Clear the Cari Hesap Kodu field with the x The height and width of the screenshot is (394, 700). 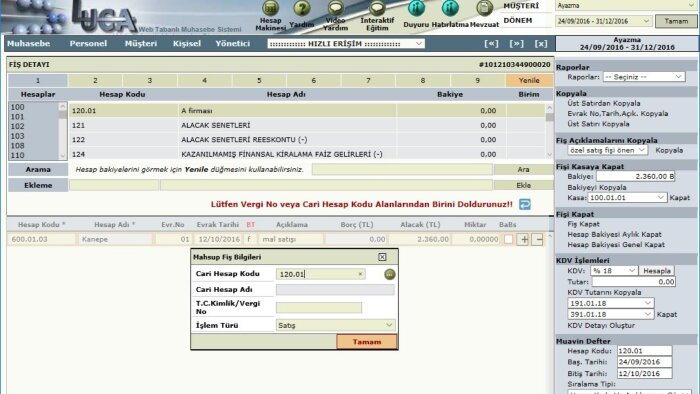pos(360,274)
